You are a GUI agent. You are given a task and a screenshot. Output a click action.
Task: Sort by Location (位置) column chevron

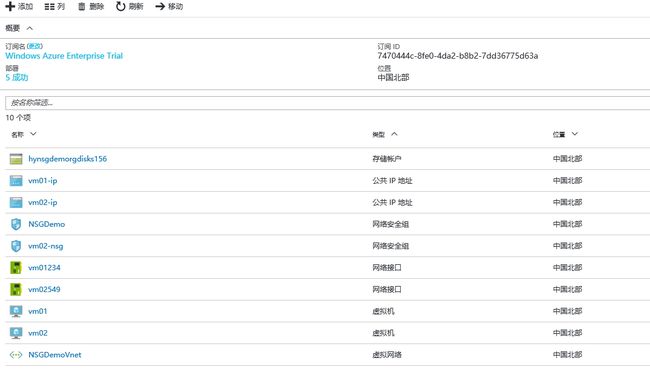(x=575, y=134)
